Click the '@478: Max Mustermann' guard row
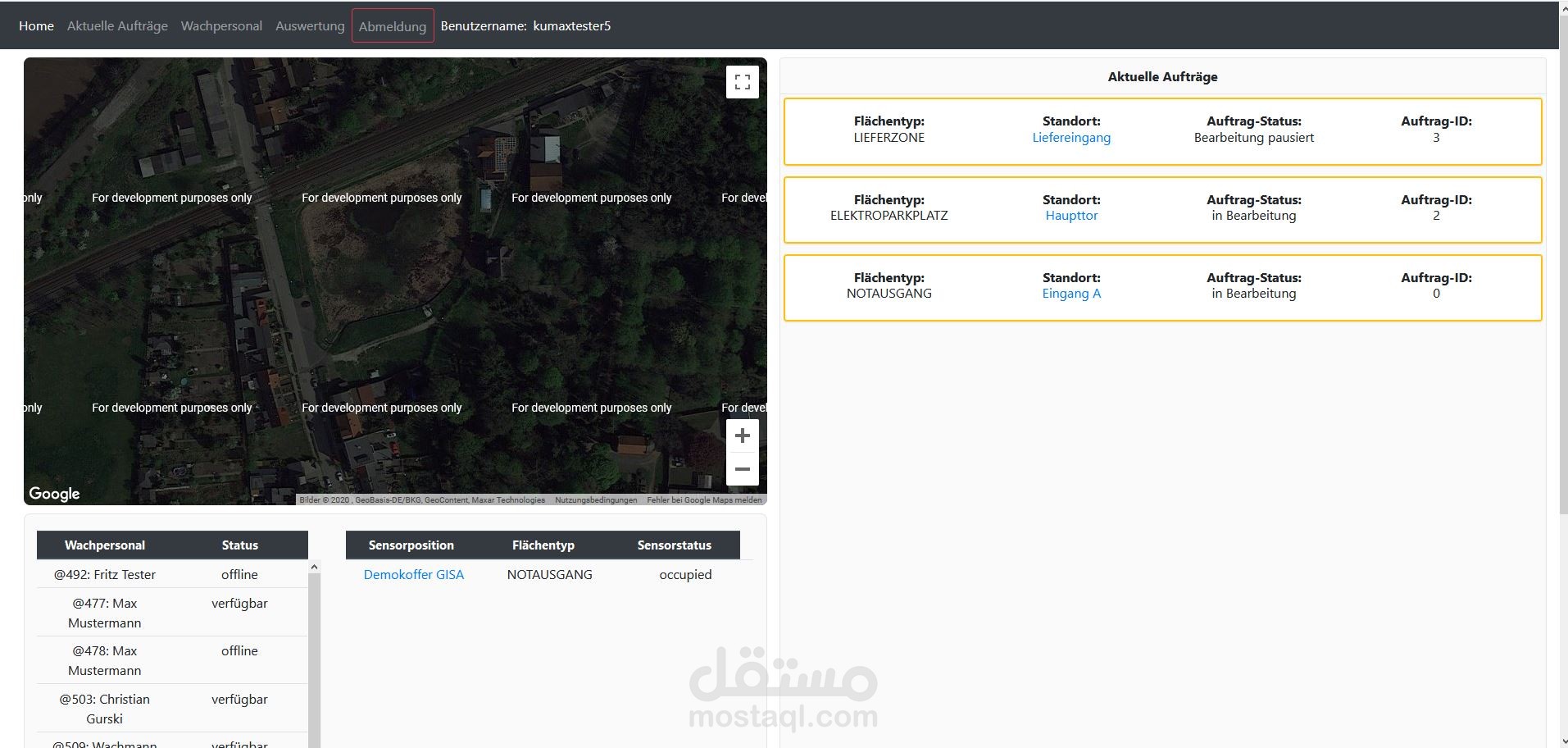The image size is (1568, 748). pos(172,660)
